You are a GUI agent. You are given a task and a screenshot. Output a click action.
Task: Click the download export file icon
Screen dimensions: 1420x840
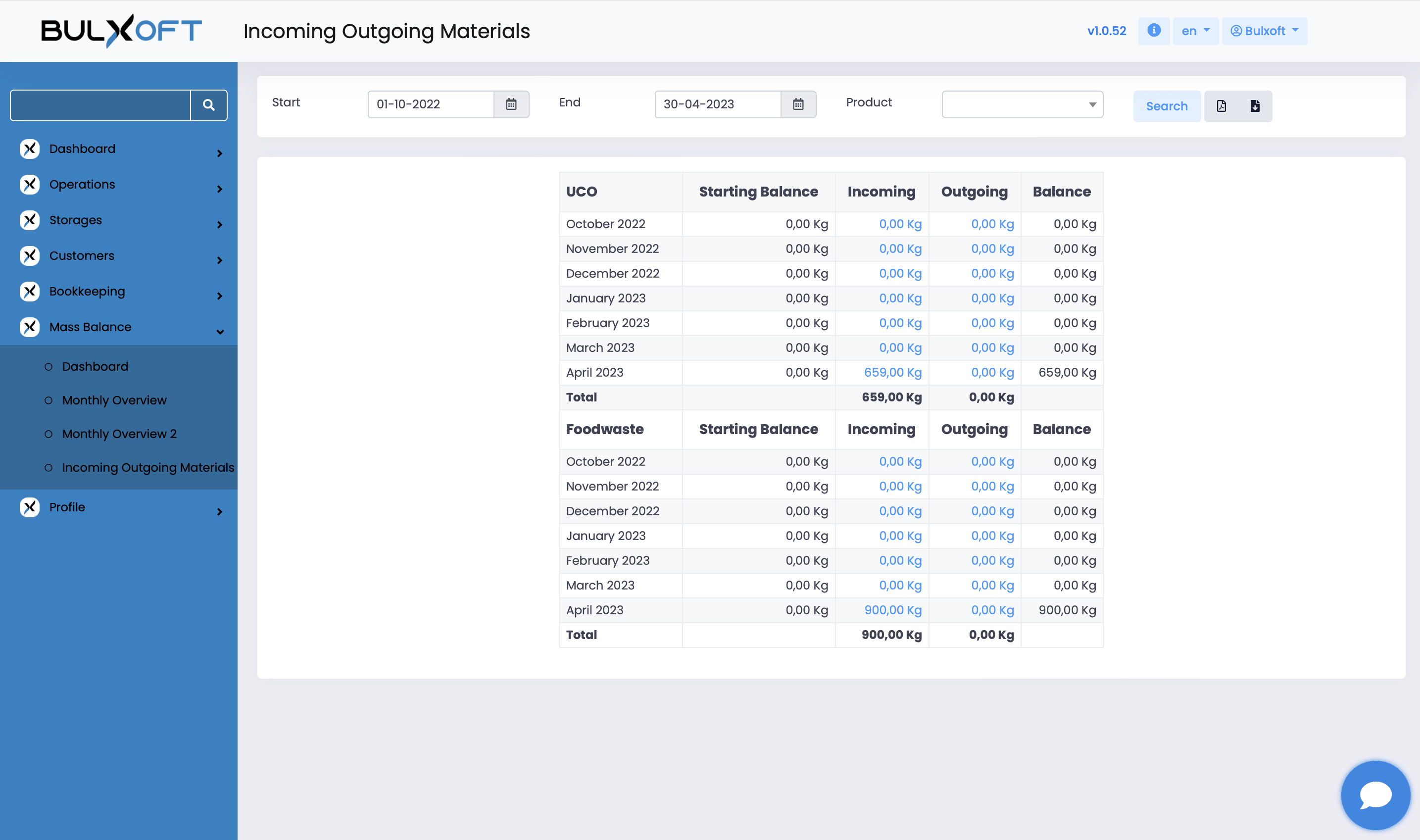coord(1255,106)
